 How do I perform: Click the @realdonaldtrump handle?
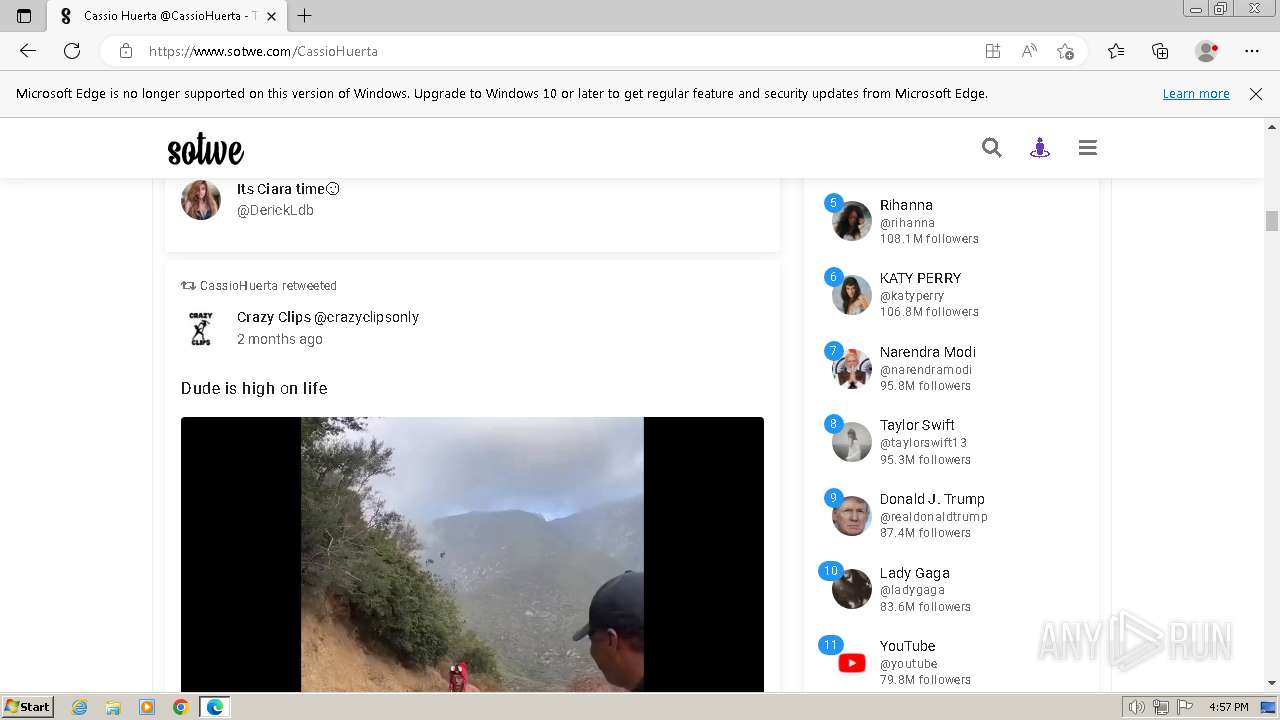934,517
